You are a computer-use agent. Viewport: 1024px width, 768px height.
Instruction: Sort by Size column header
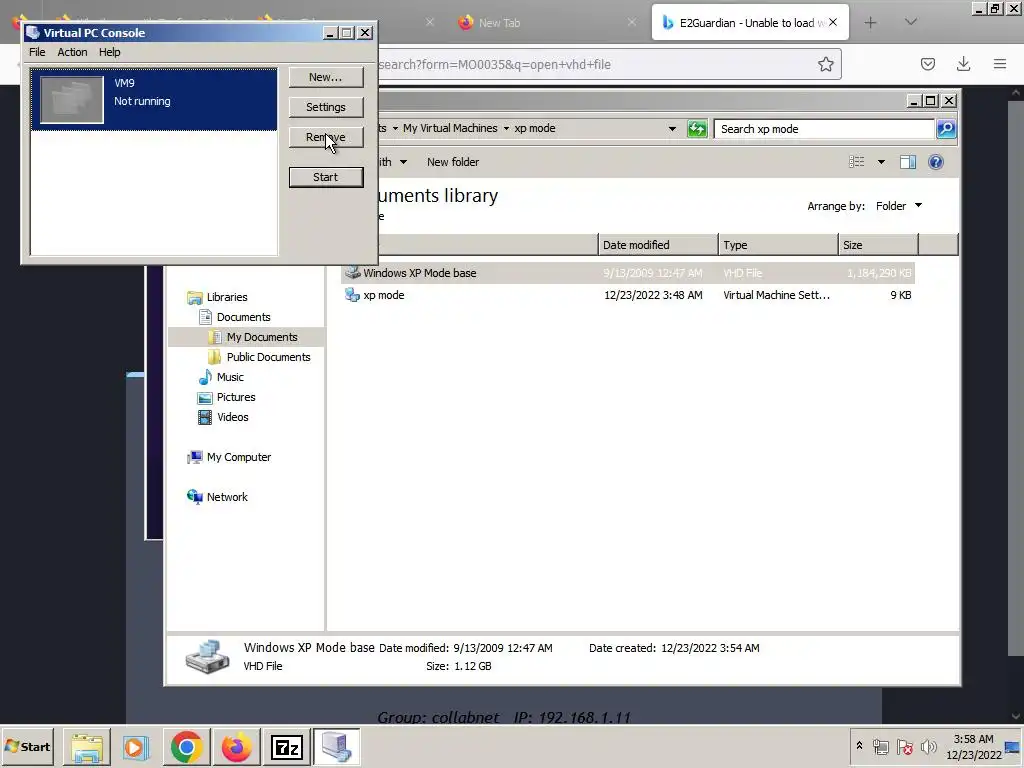tap(878, 245)
